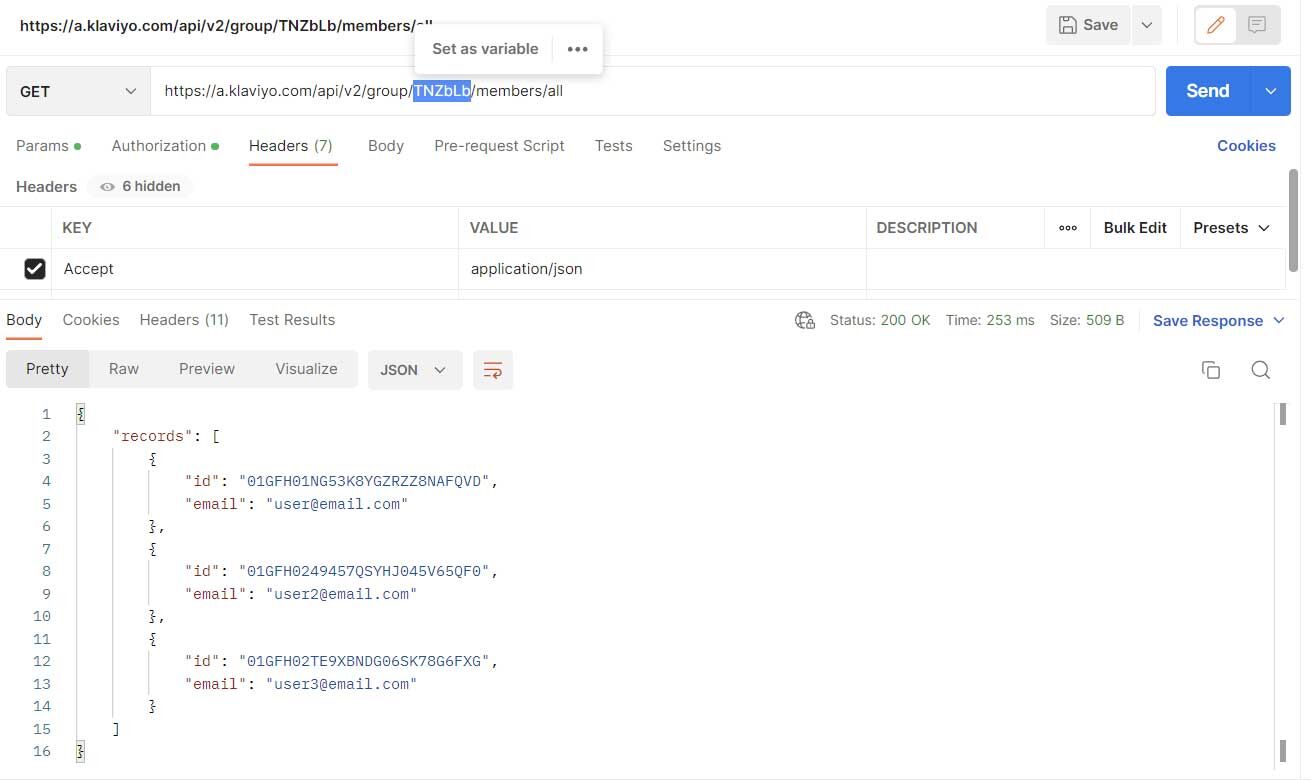The image size is (1311, 780).
Task: Click the id 01GFH0249457QSYHJ045V65QF0 value
Action: pos(364,571)
